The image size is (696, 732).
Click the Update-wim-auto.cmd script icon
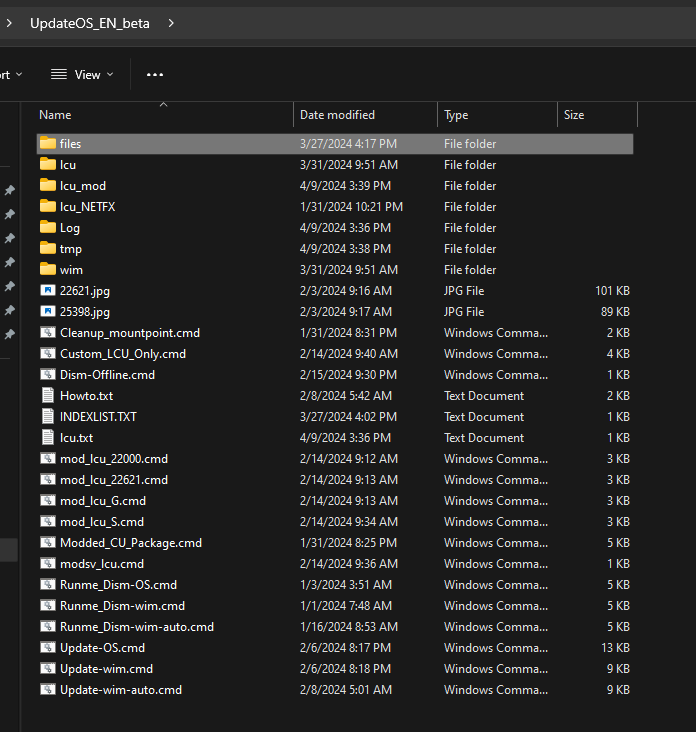[48, 690]
